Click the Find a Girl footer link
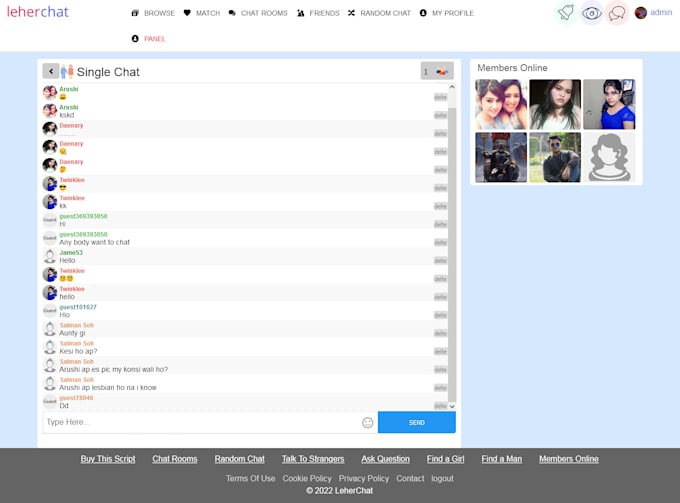Screen dimensions: 680x503 445,459
